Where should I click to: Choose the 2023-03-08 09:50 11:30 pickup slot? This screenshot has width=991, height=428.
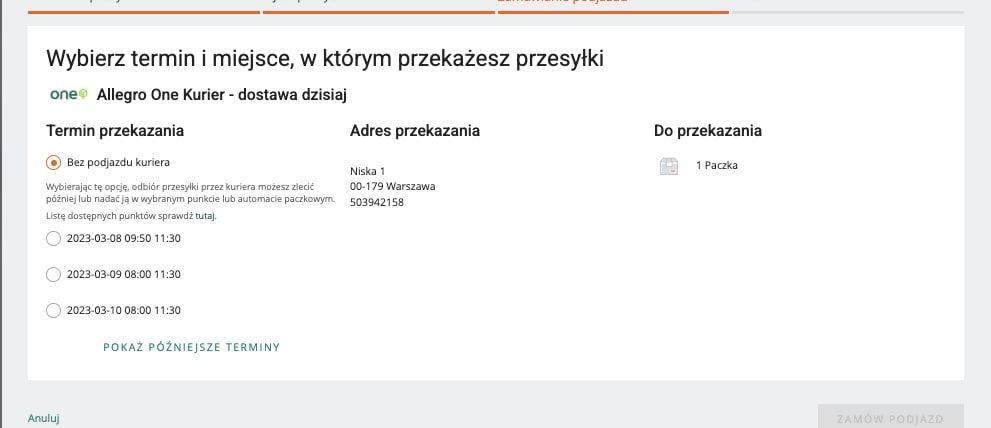(x=54, y=238)
